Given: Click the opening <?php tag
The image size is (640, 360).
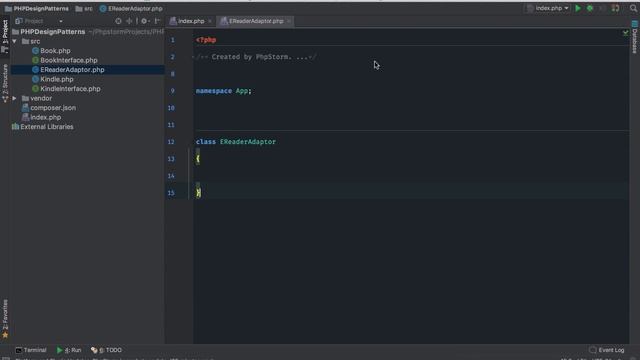Looking at the screenshot, I should point(206,40).
